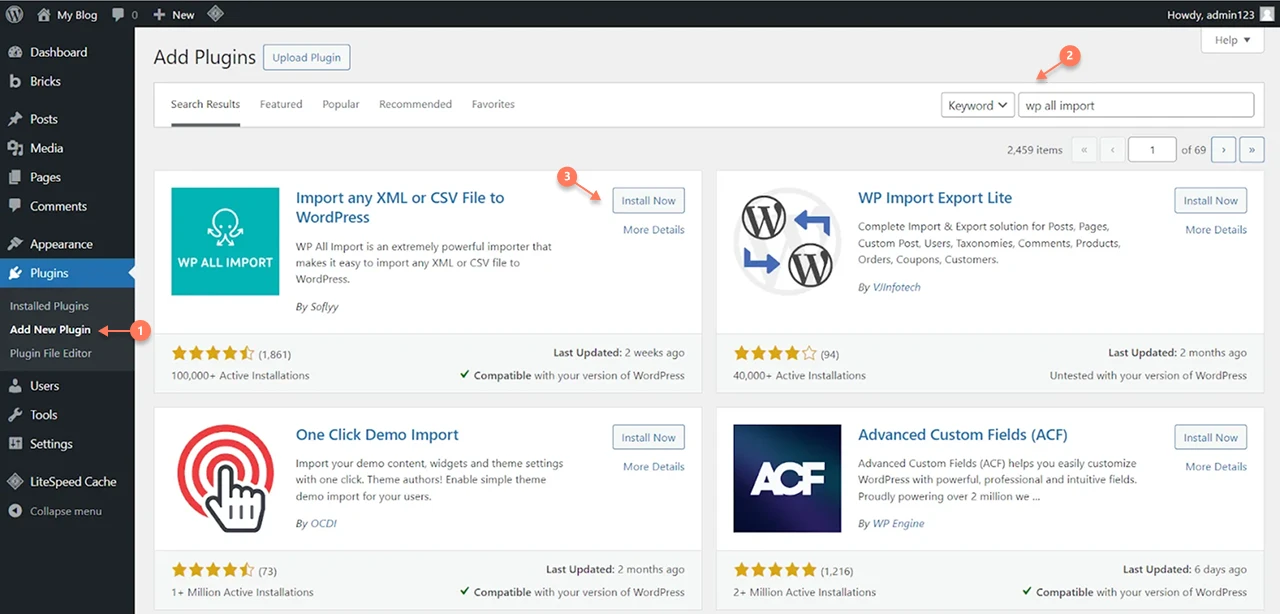Open LiteSpeed Cache in the sidebar
The image size is (1280, 614).
[x=73, y=482]
